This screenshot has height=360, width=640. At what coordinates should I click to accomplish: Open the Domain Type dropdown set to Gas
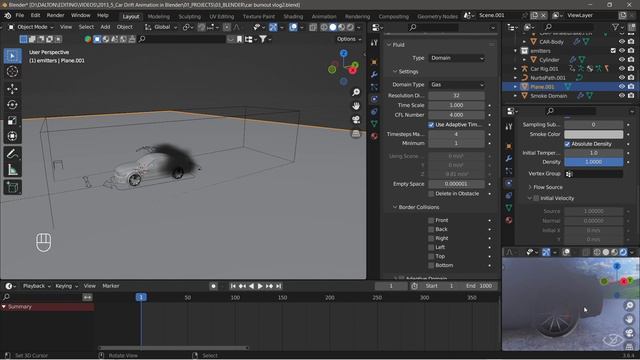[x=456, y=84]
